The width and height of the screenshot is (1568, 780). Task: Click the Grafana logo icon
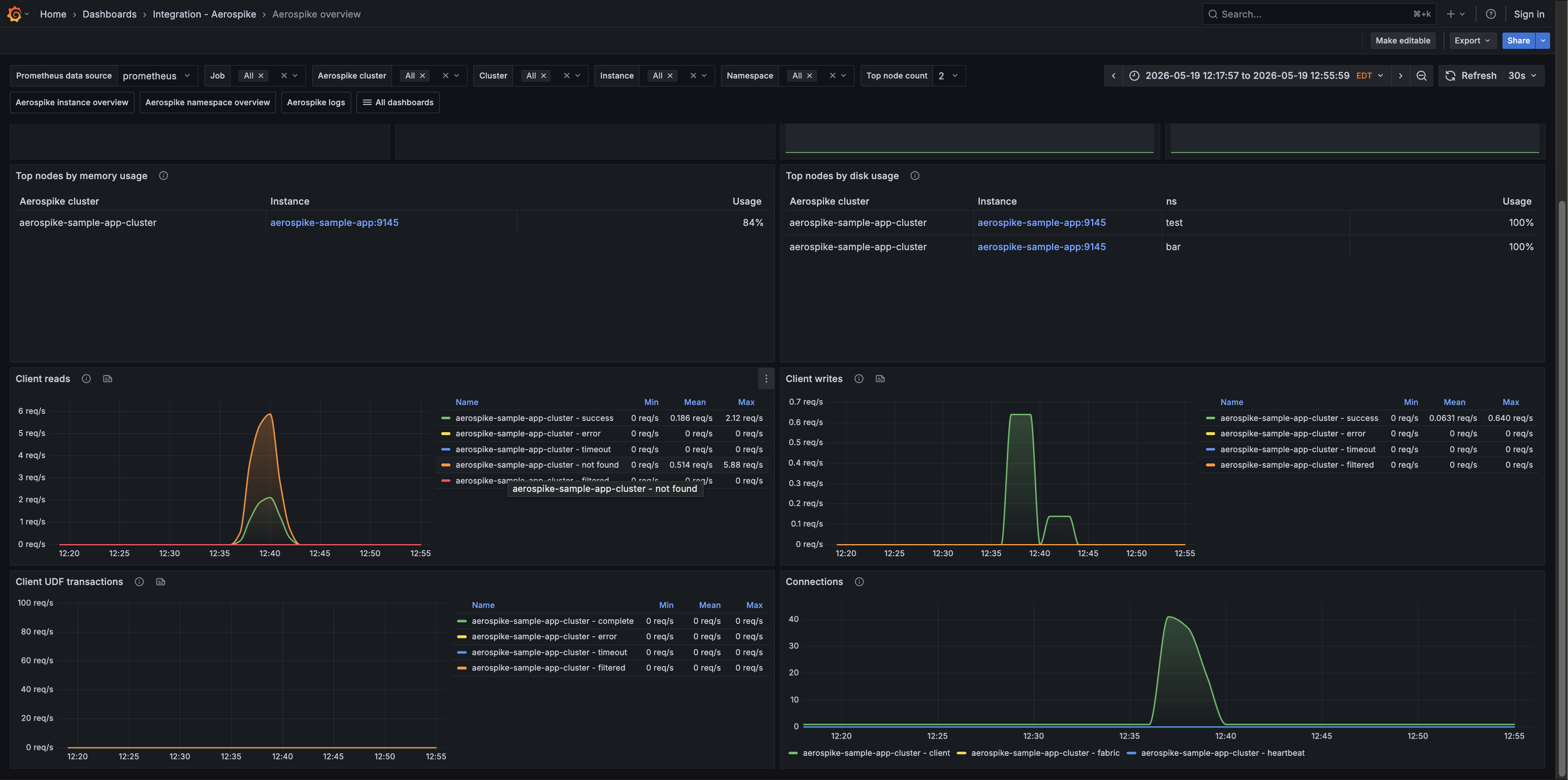click(x=15, y=14)
